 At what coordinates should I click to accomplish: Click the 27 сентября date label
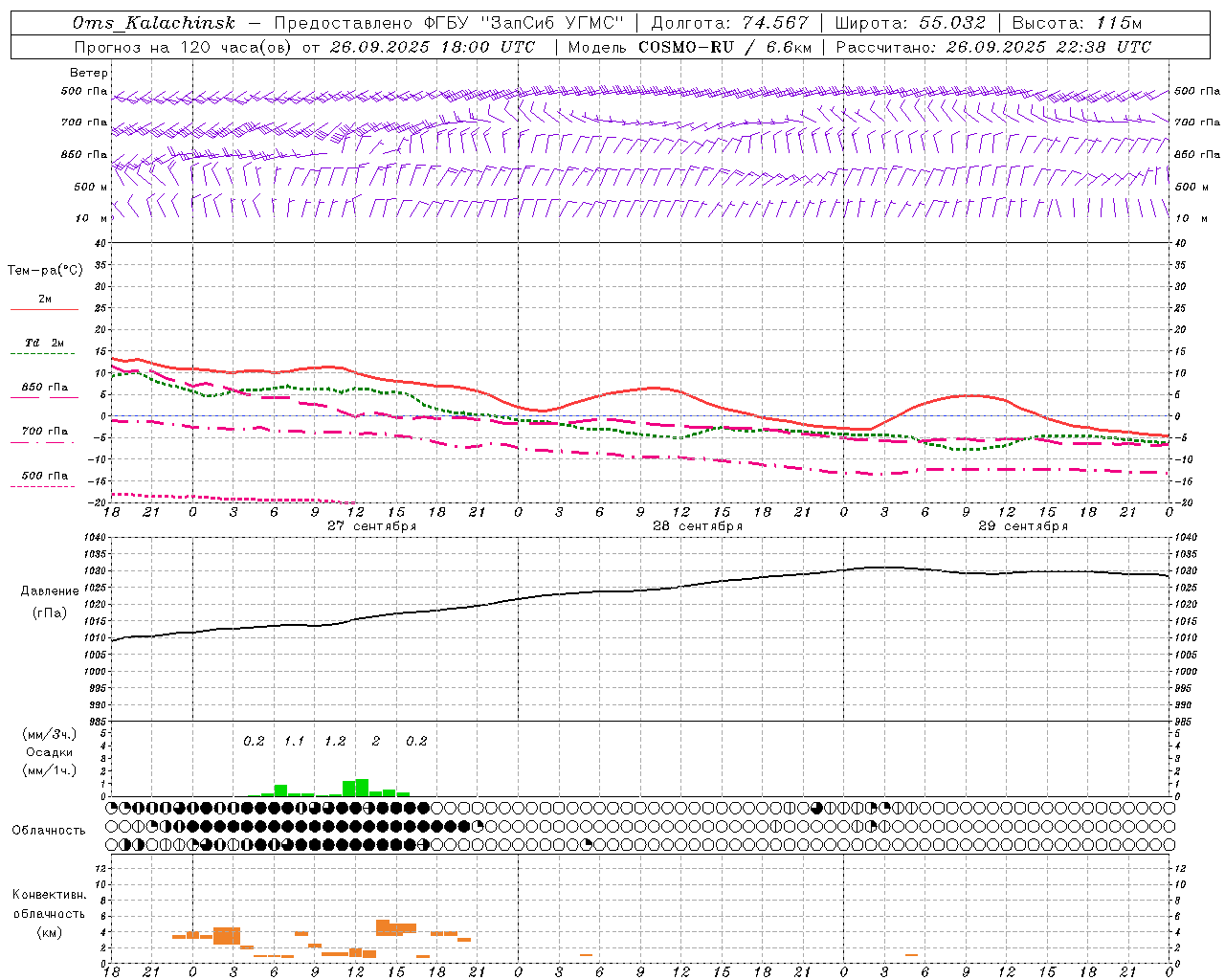pyautogui.click(x=371, y=526)
